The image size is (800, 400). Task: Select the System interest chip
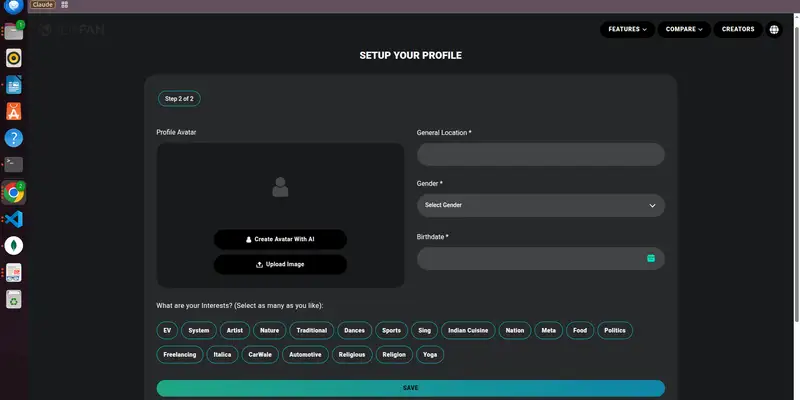click(198, 331)
